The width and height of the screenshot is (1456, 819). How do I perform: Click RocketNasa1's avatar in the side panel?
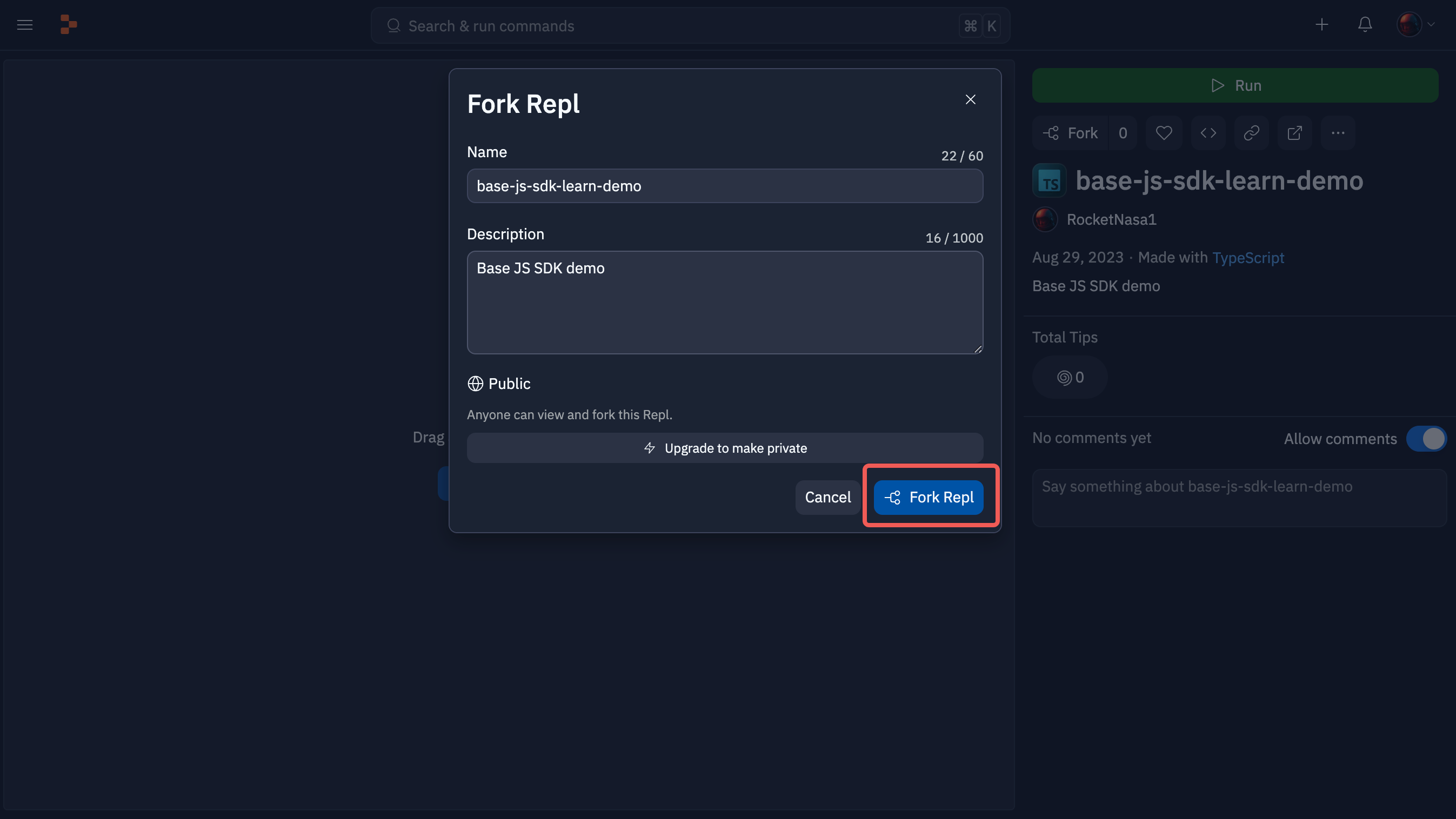click(x=1045, y=220)
